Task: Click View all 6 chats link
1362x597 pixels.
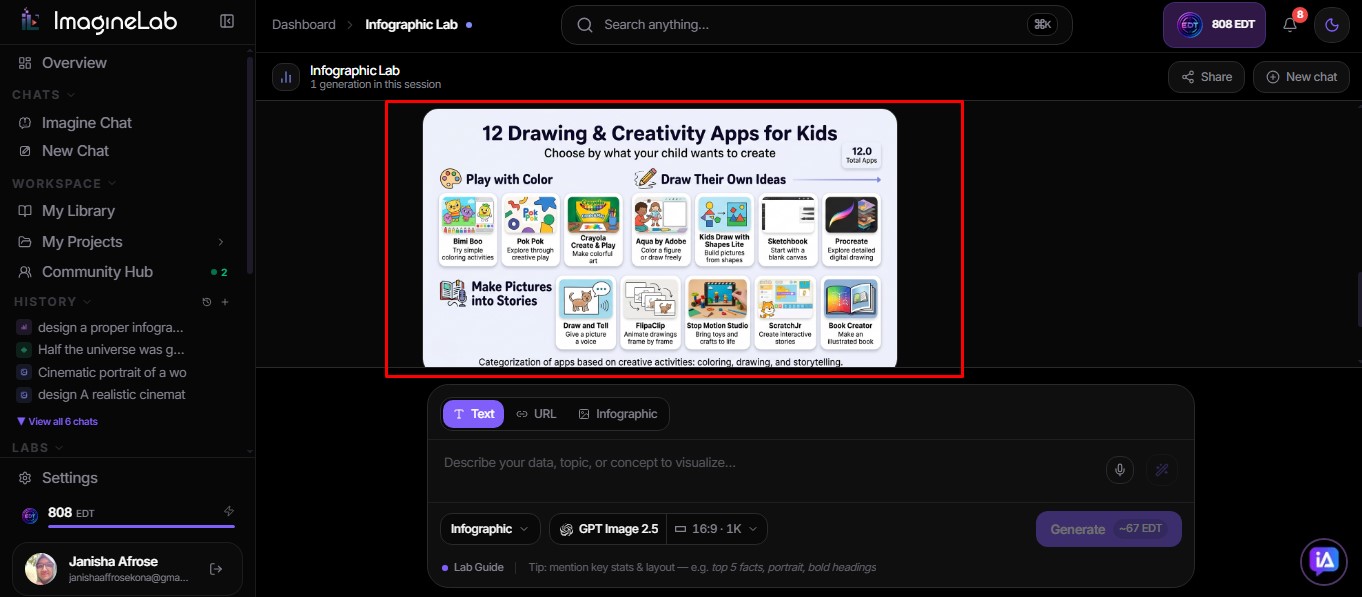Action: click(58, 422)
